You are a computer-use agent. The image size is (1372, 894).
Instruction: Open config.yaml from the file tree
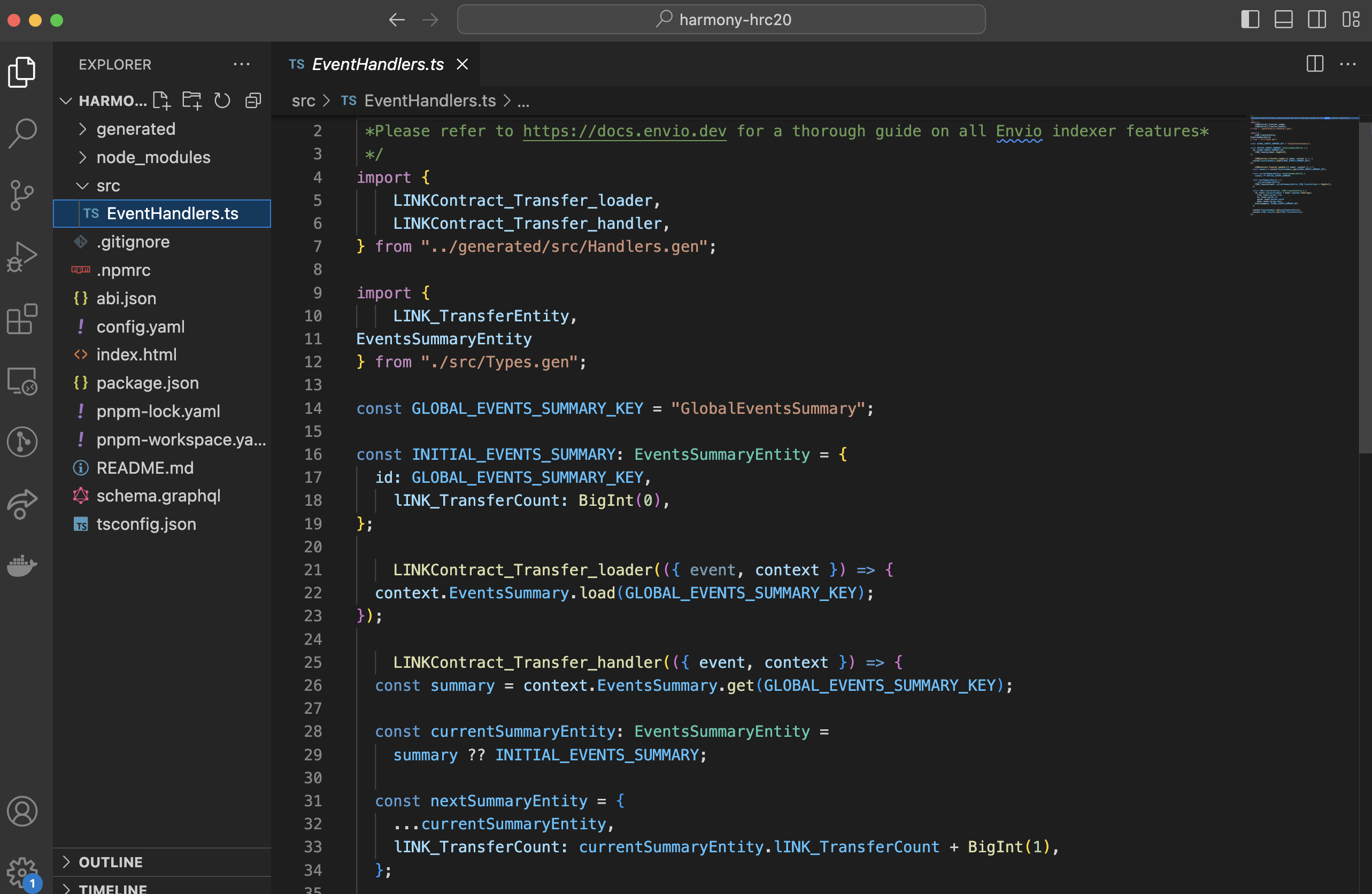pyautogui.click(x=140, y=327)
